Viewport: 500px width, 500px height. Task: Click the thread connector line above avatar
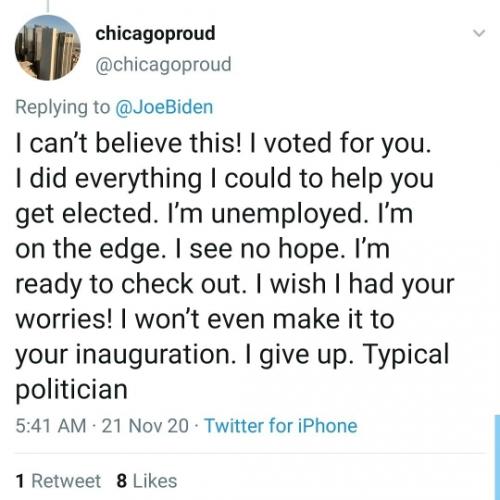[x=48, y=6]
